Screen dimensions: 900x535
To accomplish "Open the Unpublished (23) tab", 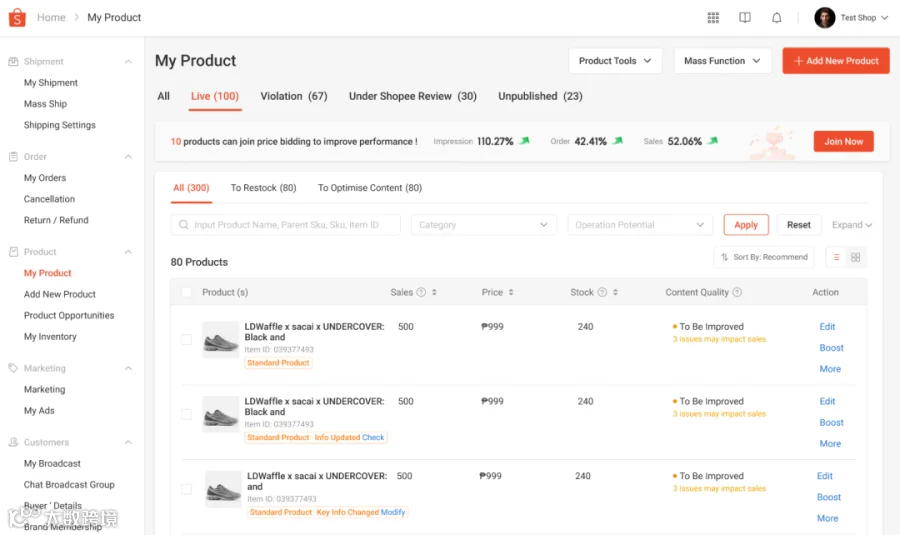I will 540,96.
